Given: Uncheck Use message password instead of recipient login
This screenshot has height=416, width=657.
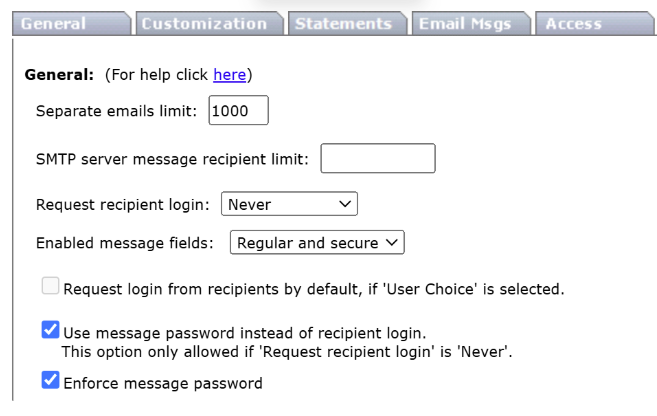Looking at the screenshot, I should click(50, 330).
